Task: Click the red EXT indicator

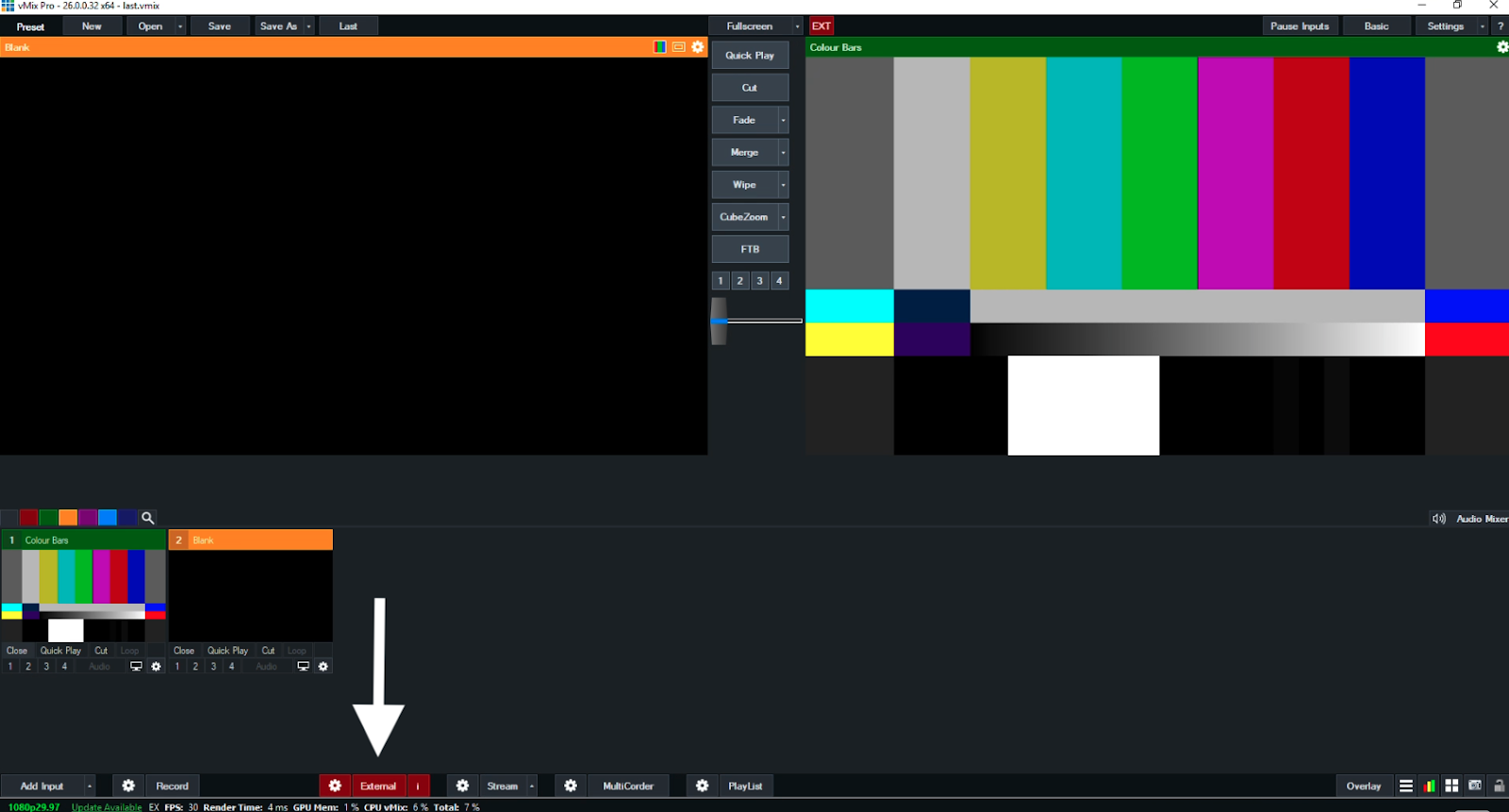Action: (x=821, y=26)
